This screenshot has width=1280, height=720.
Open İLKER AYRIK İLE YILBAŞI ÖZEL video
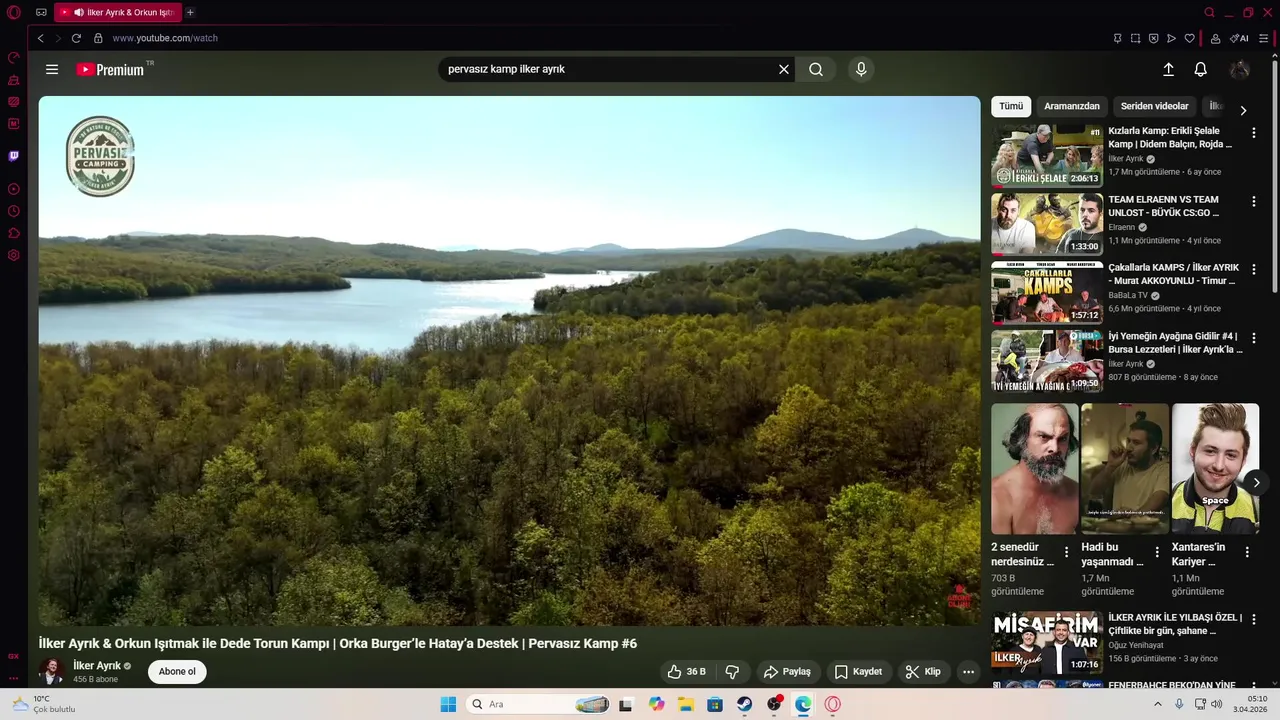point(1047,642)
